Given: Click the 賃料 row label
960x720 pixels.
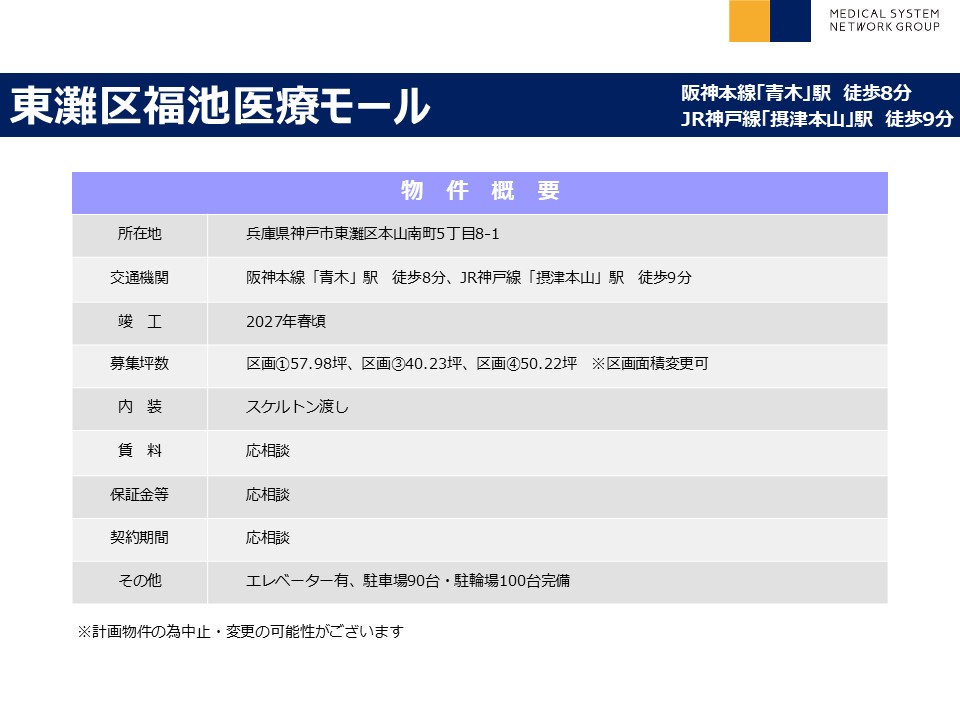Looking at the screenshot, I should pos(139,451).
